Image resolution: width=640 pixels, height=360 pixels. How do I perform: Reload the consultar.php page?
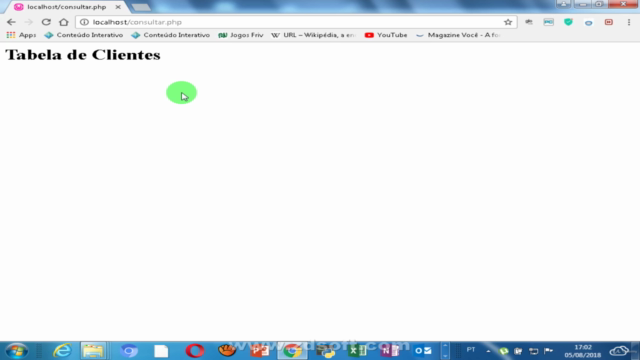tap(46, 22)
